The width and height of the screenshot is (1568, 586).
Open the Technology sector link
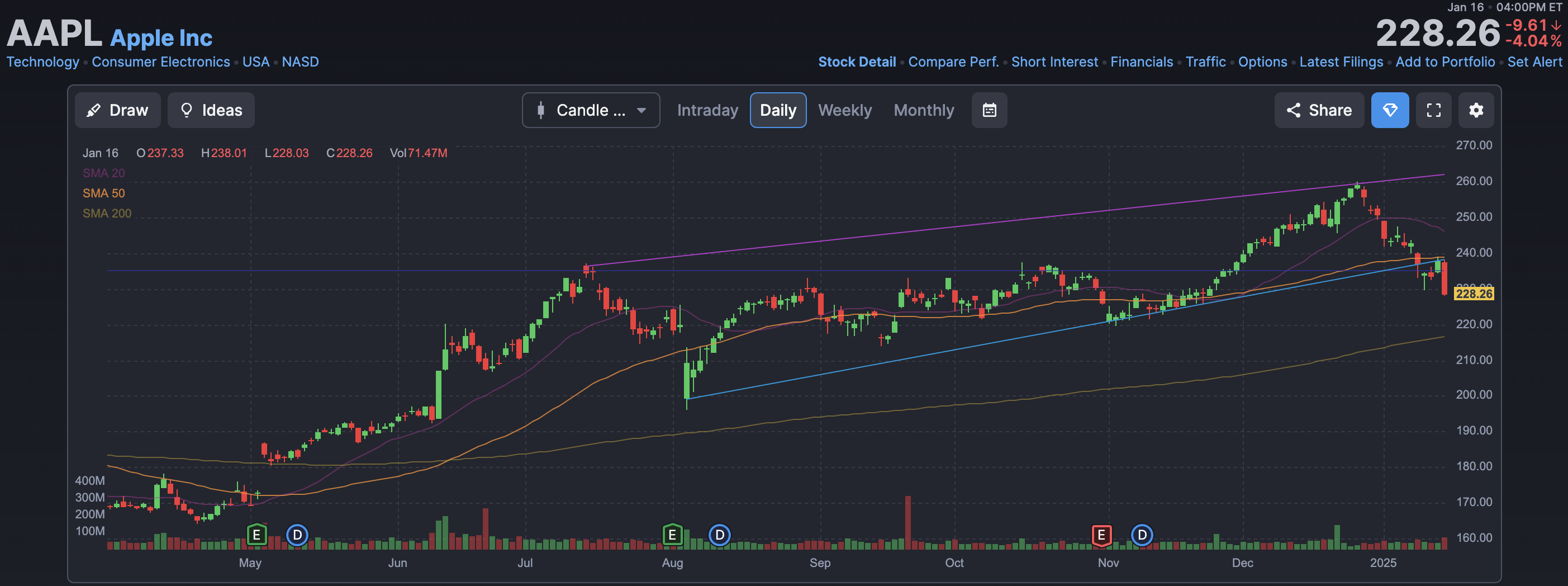click(42, 62)
